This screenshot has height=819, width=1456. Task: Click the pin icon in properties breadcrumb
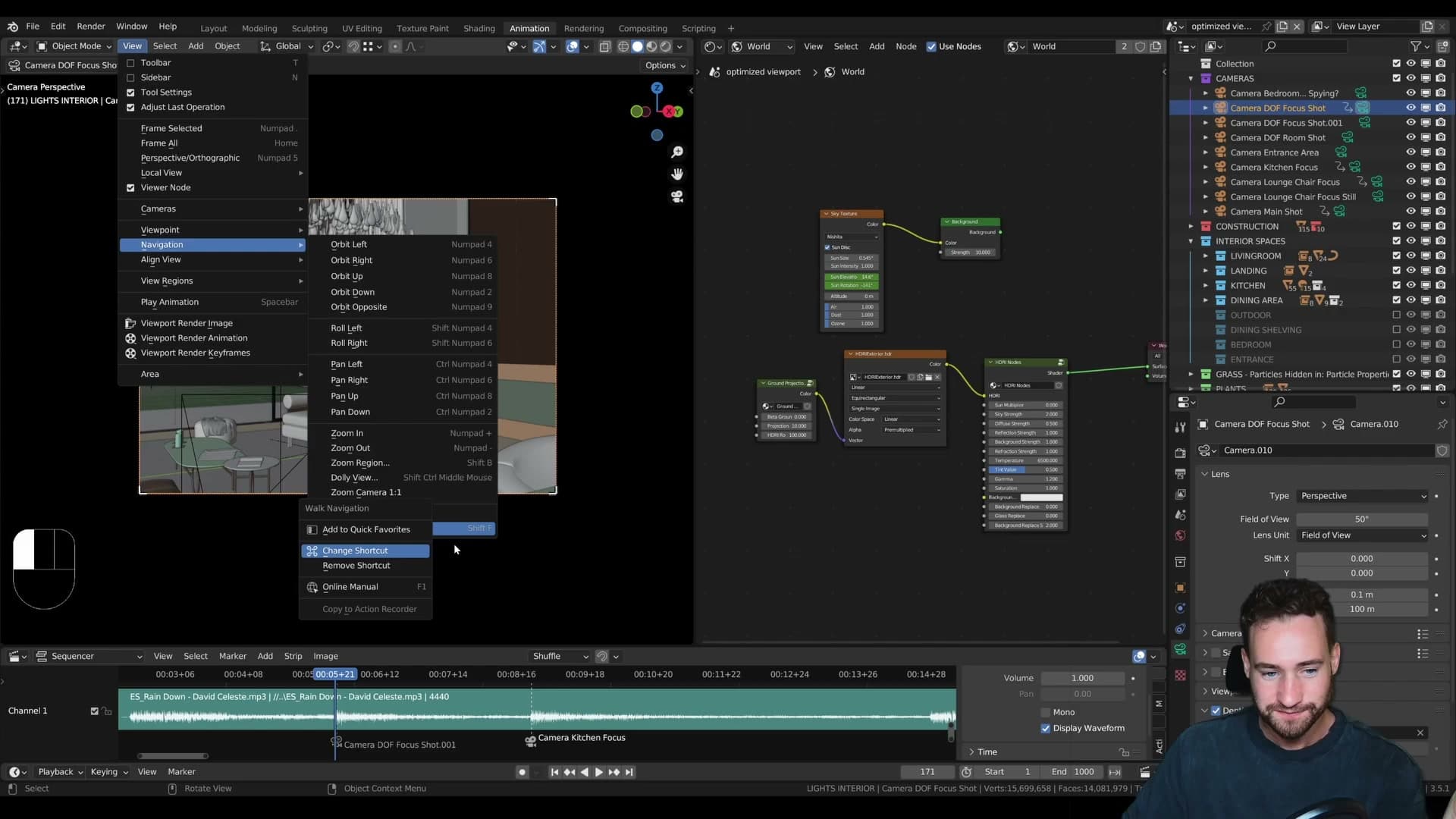1442,424
